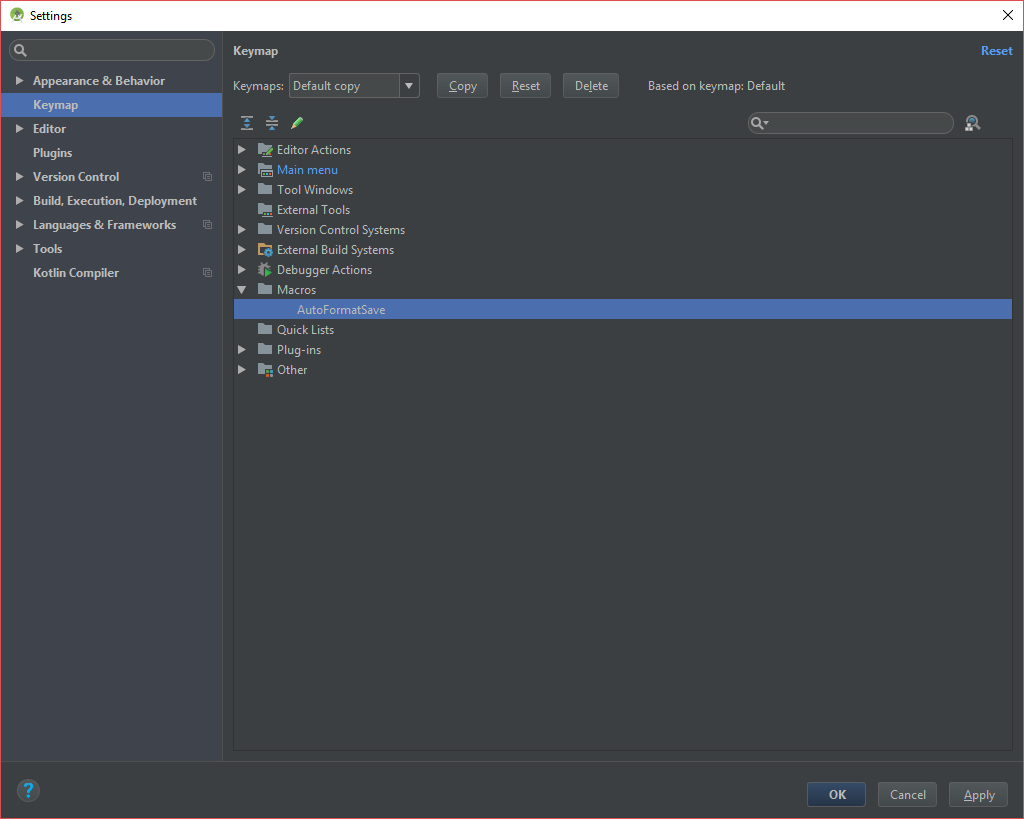Open Kotlin Compiler settings page
This screenshot has height=819, width=1024.
pyautogui.click(x=76, y=272)
